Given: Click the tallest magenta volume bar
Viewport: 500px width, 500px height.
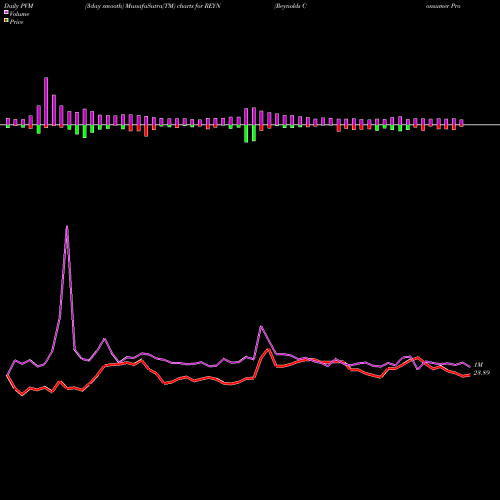Looking at the screenshot, I should coord(46,102).
